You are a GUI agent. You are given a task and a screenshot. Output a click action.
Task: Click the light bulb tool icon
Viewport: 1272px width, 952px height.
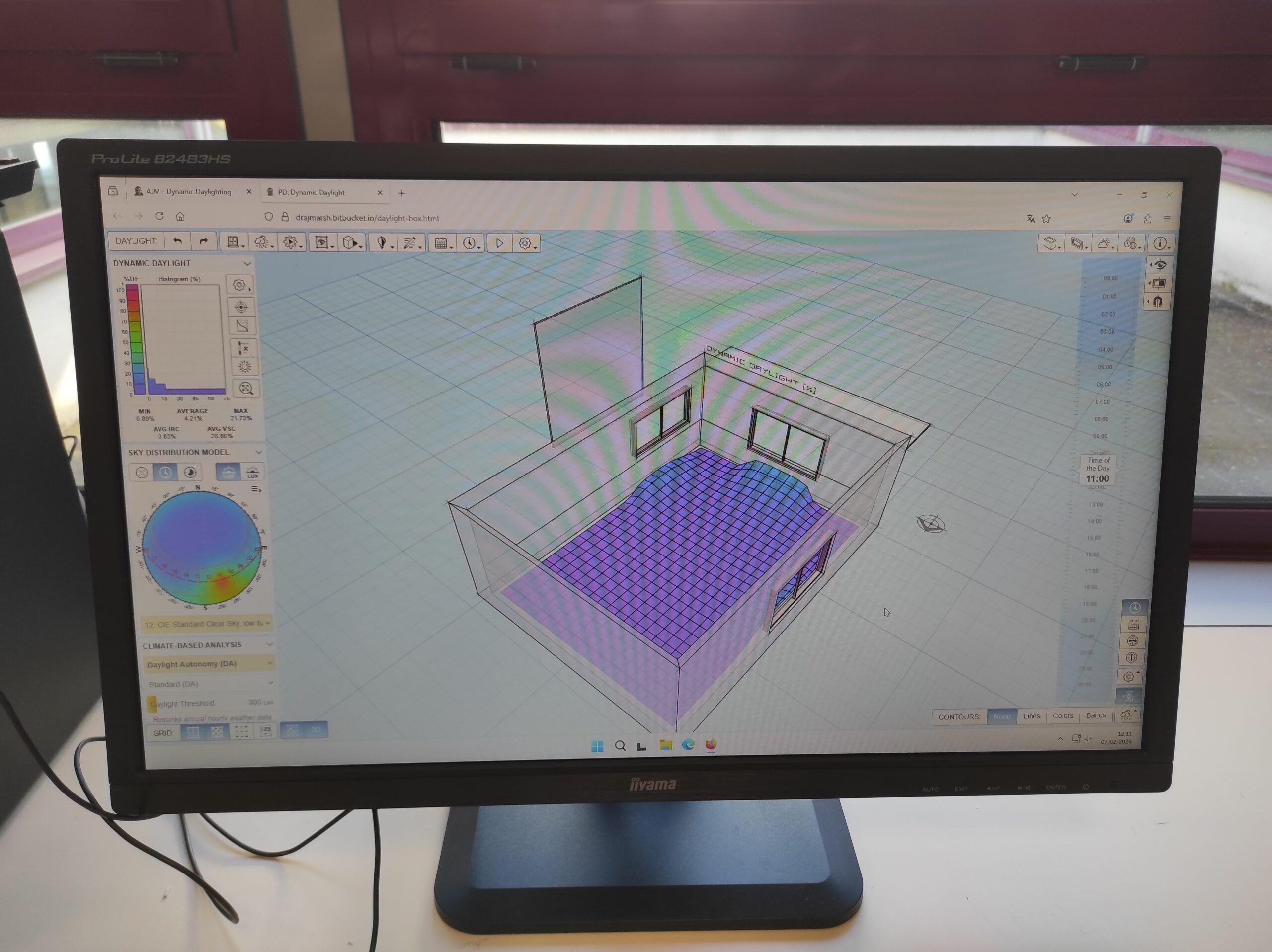pos(383,243)
